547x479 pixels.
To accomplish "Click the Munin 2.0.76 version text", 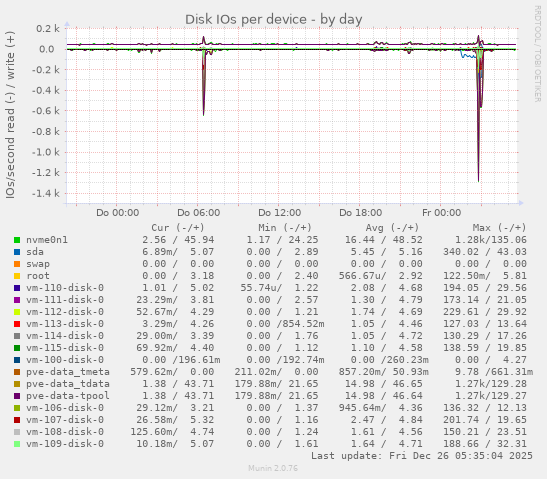I will point(273,468).
